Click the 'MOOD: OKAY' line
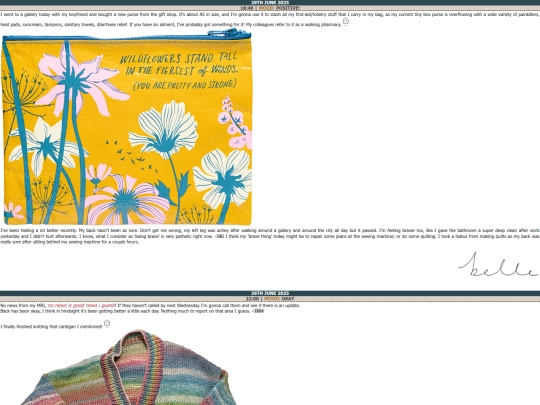Screen dimensions: 540x405 coord(270,299)
